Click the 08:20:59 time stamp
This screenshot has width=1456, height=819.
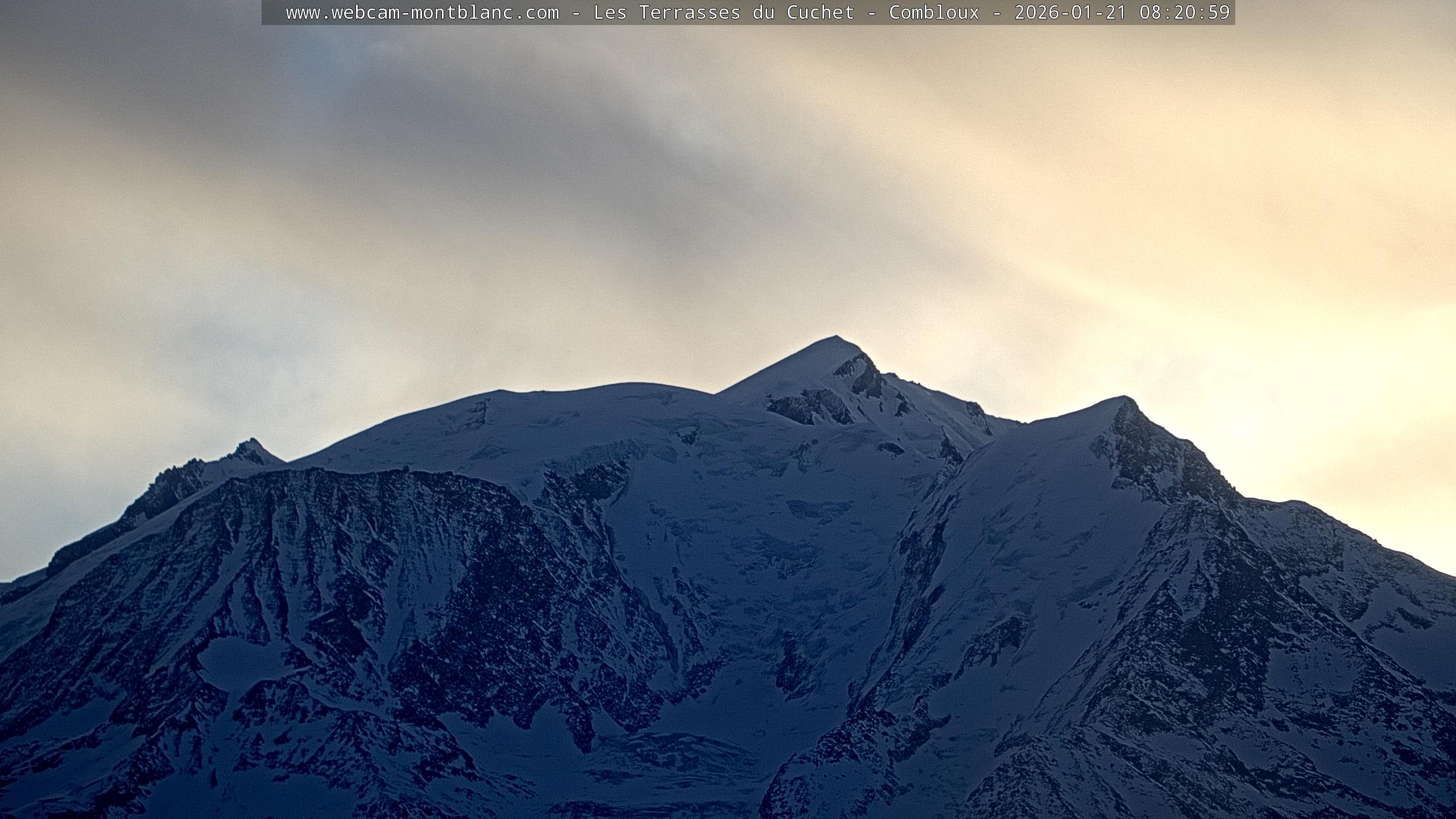point(1184,13)
